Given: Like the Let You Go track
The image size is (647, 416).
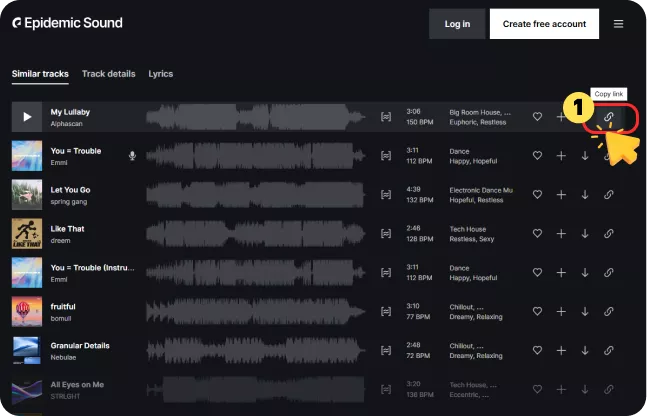Looking at the screenshot, I should coord(537,194).
